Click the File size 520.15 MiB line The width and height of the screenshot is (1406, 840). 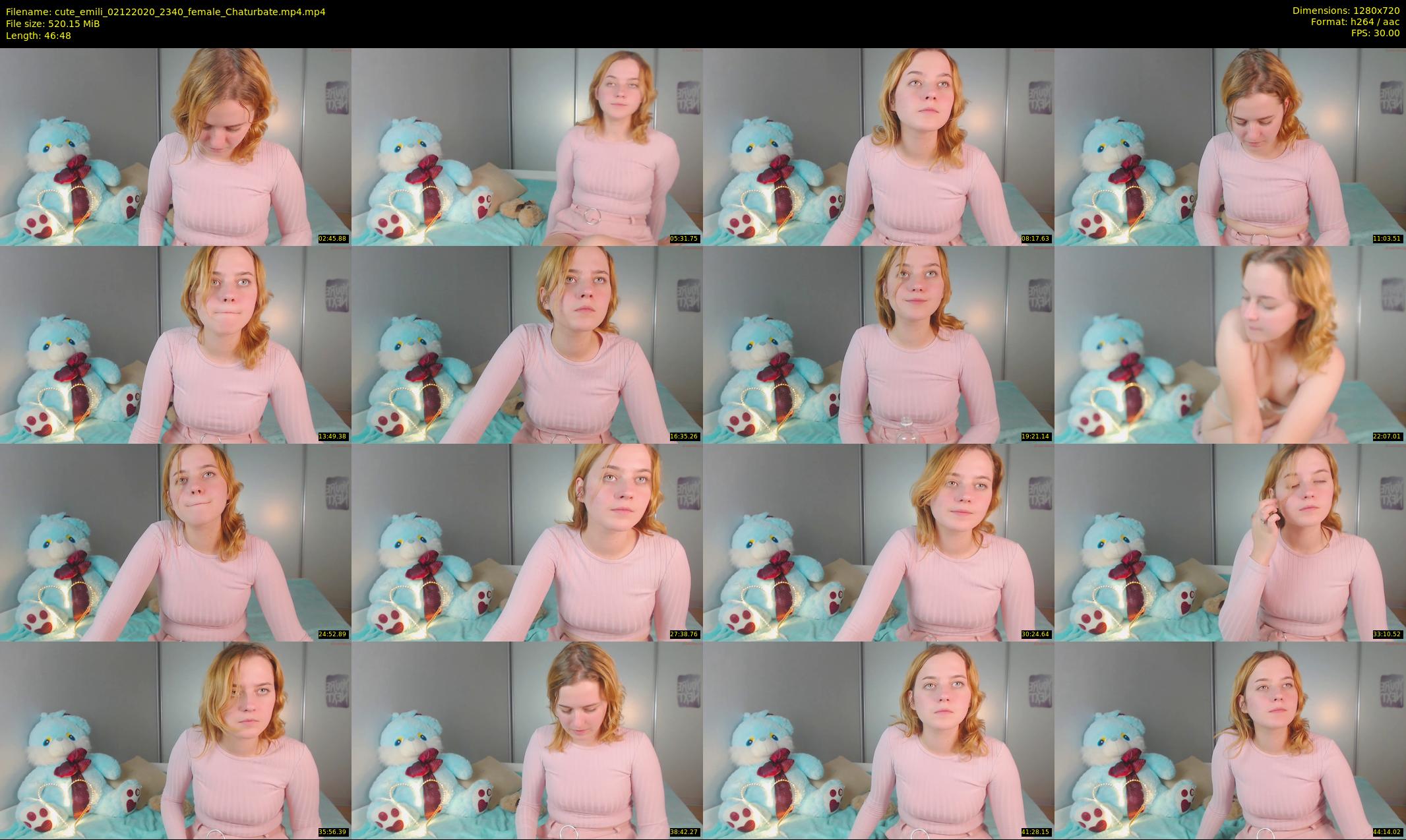(53, 24)
